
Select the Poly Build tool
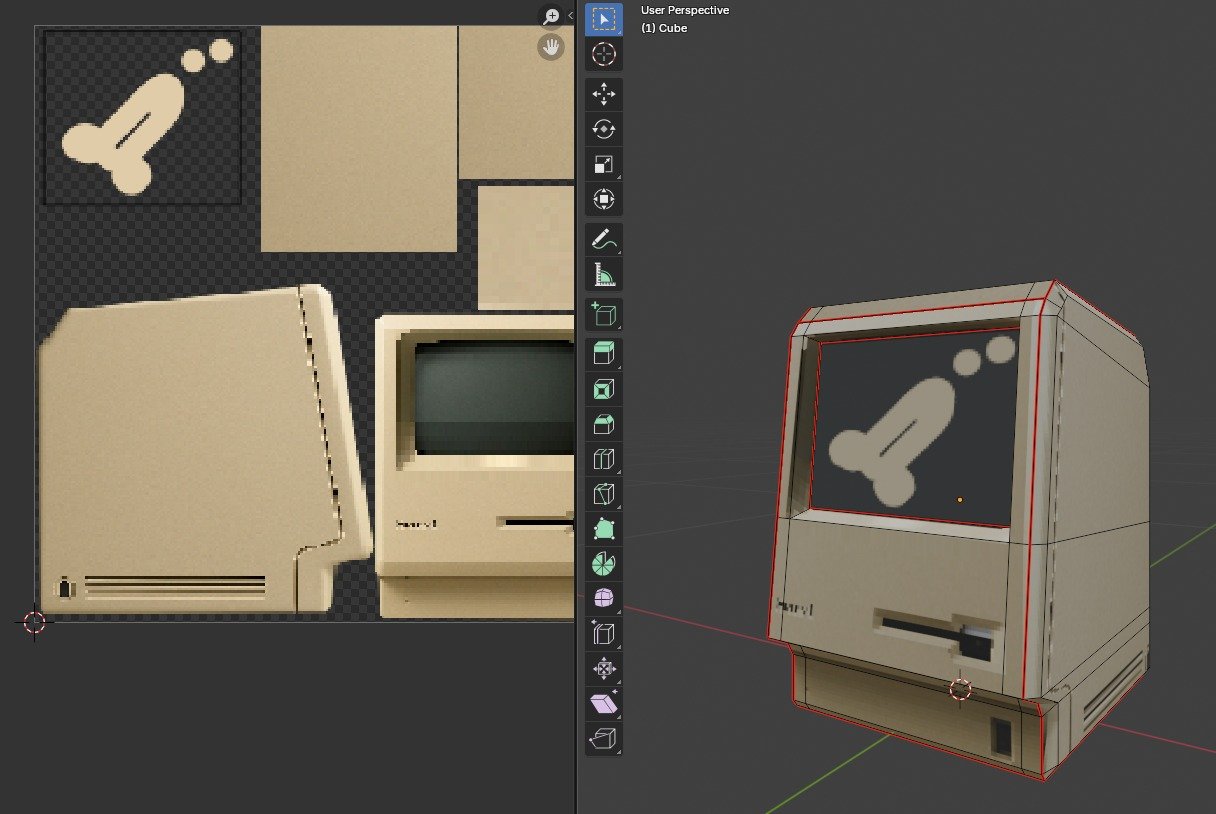pos(604,530)
